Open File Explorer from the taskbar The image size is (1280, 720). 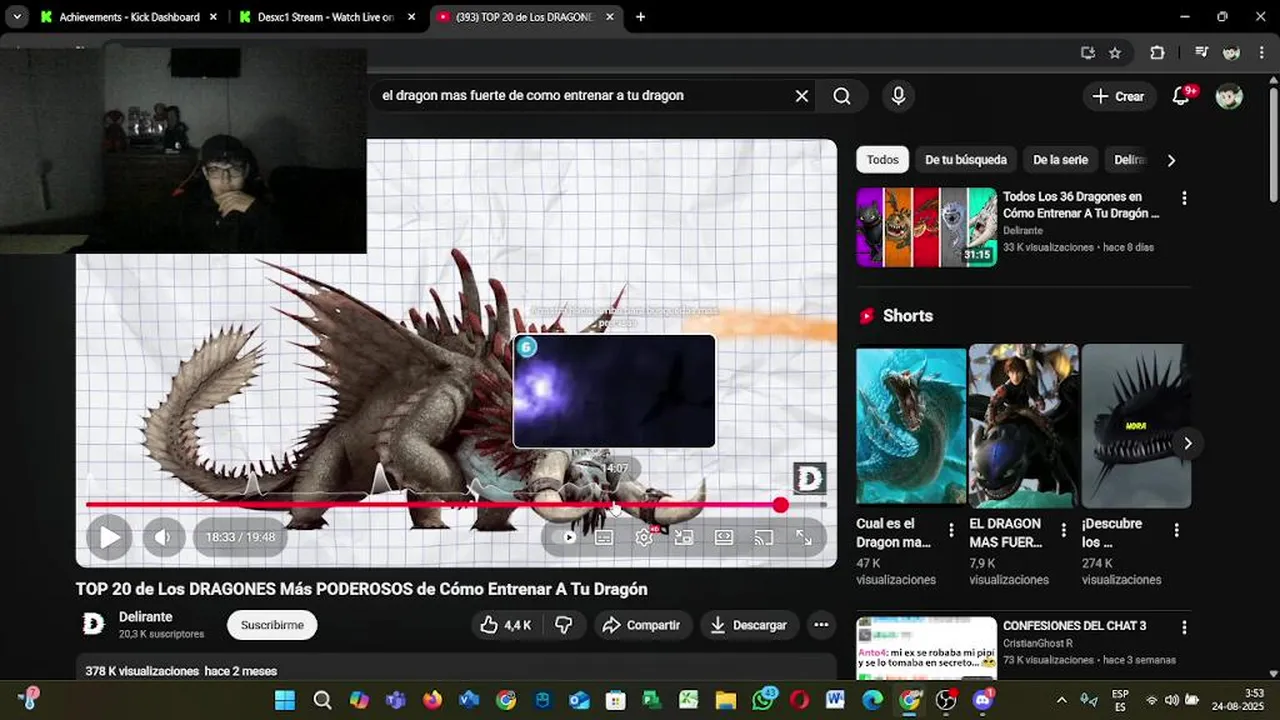coord(725,700)
